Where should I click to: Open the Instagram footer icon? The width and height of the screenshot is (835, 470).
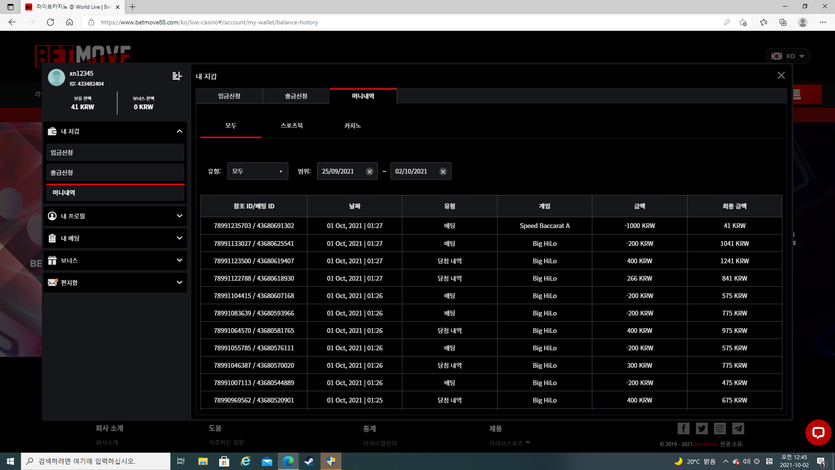click(719, 428)
